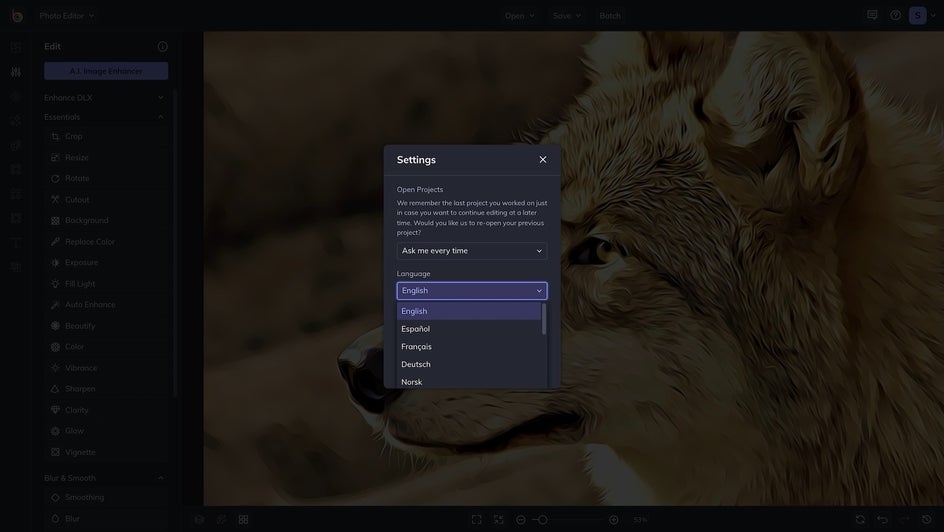The image size is (944, 532).
Task: Collapse the Language combo box showing English
Action: [471, 291]
